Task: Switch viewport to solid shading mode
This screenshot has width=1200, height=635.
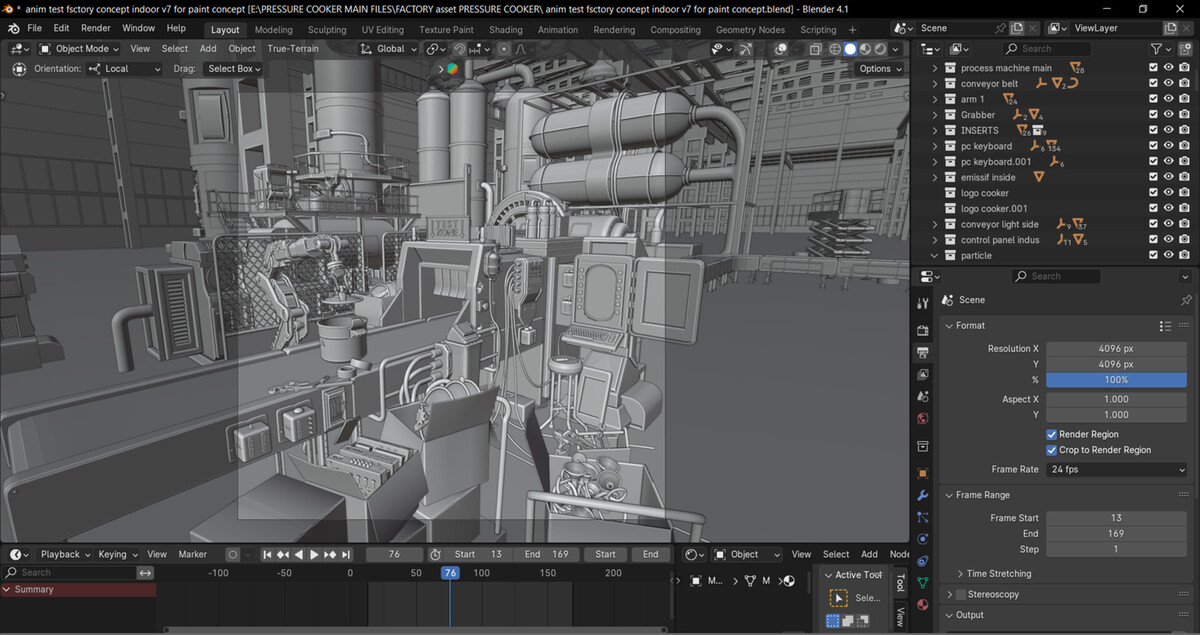Action: [x=850, y=49]
